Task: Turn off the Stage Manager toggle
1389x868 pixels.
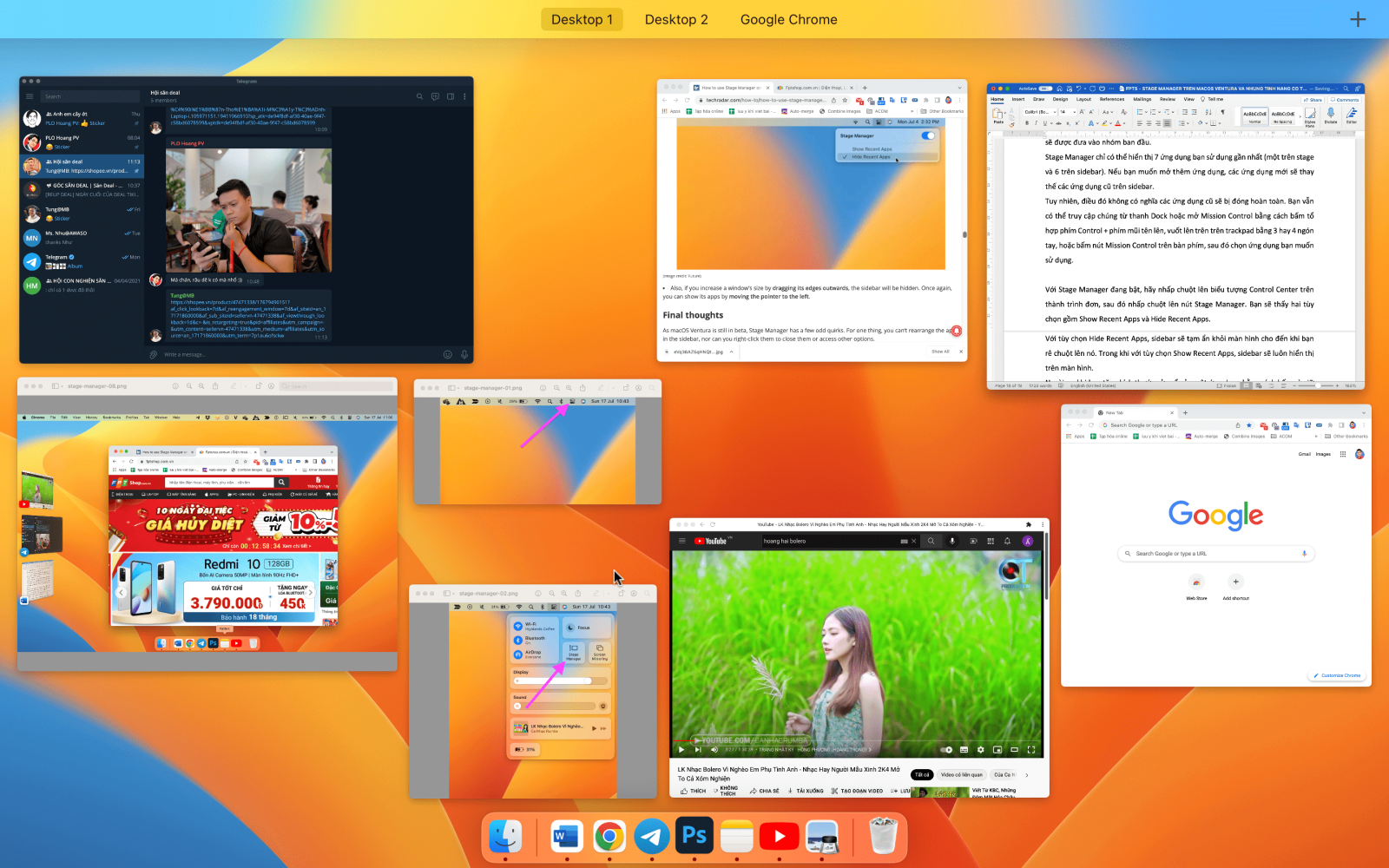Action: point(929,135)
